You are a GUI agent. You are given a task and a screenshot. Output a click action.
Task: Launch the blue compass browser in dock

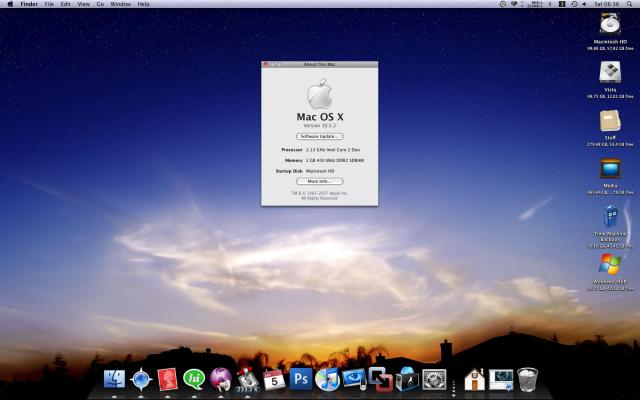click(x=141, y=379)
